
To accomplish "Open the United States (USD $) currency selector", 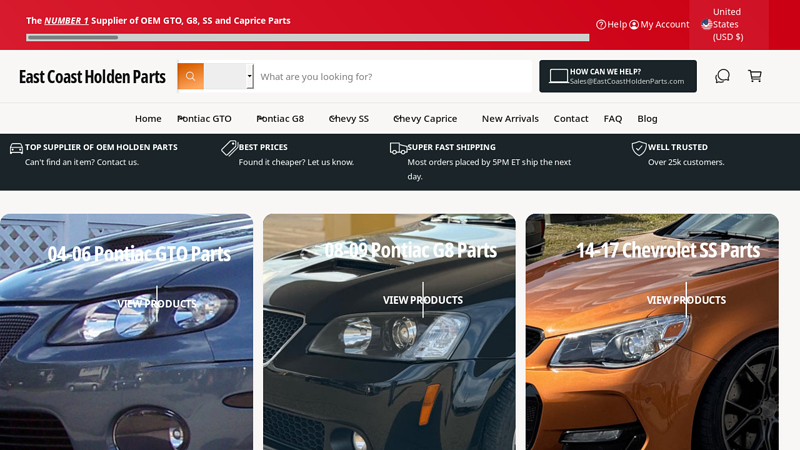I will tap(728, 24).
